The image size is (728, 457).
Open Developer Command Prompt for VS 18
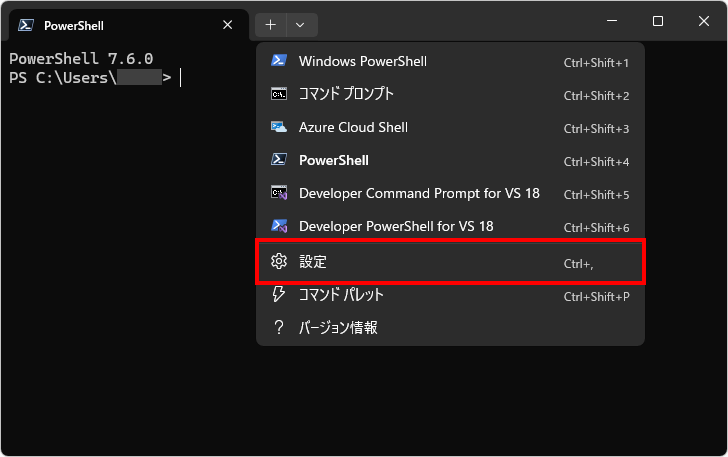[x=450, y=193]
